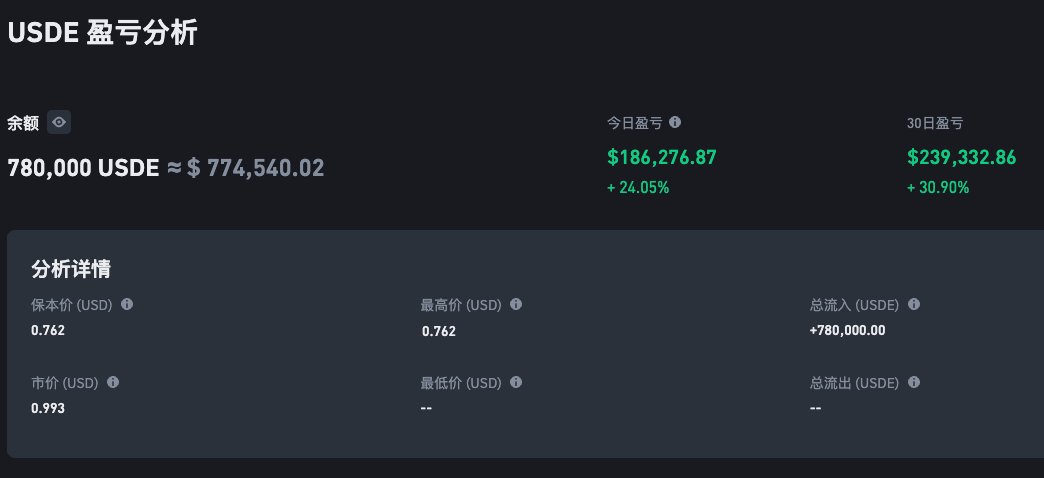This screenshot has width=1044, height=478.
Task: Toggle balance visibility eye icon
Action: point(59,122)
